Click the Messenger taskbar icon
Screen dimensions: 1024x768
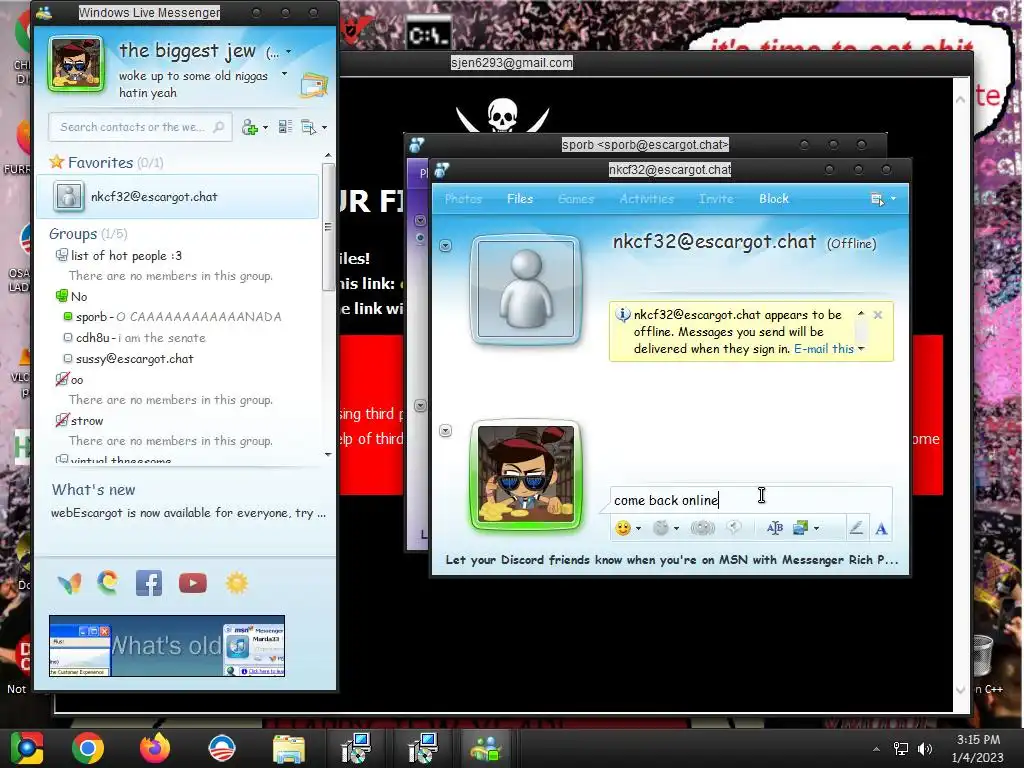tap(485, 748)
